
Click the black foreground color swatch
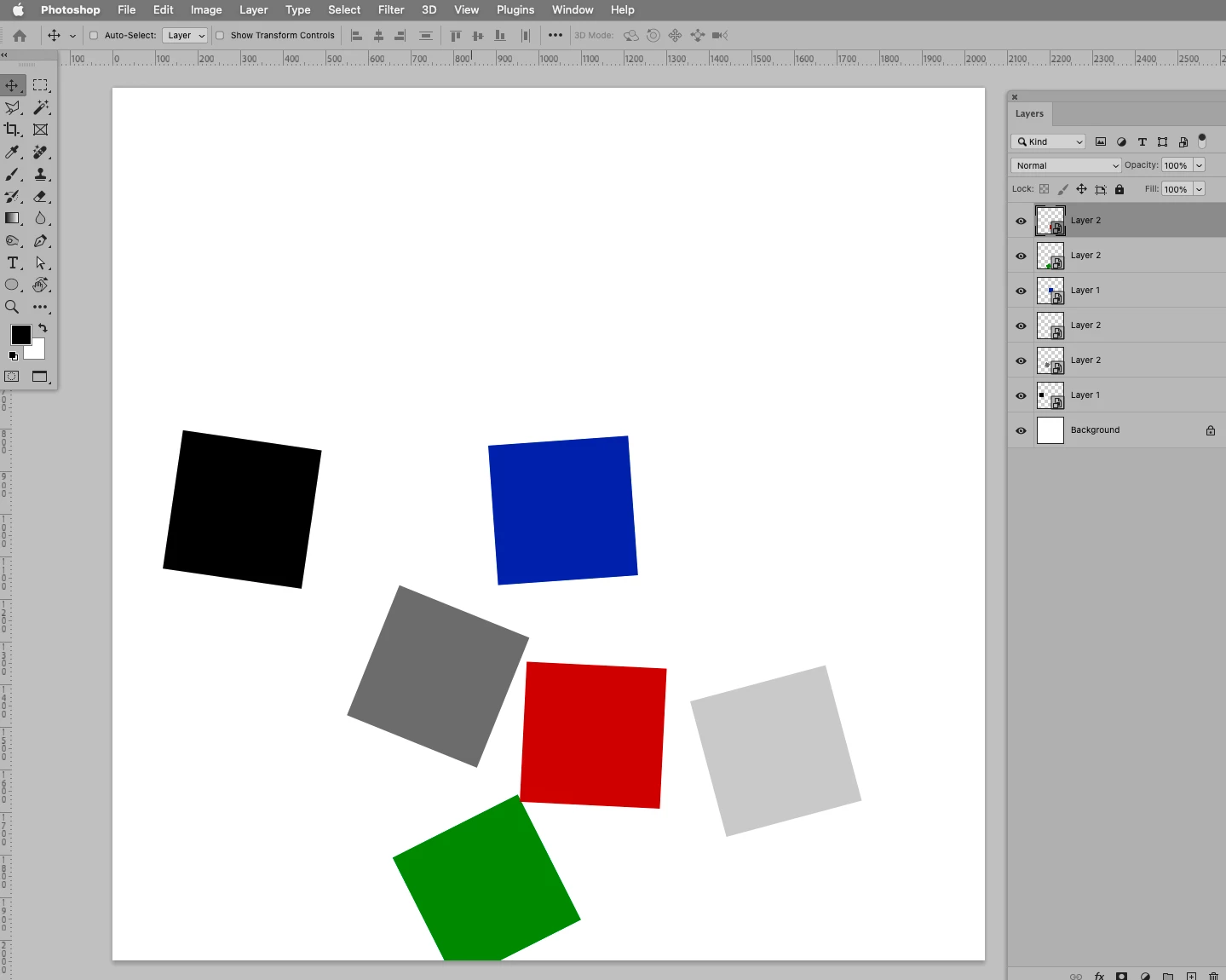coord(20,335)
